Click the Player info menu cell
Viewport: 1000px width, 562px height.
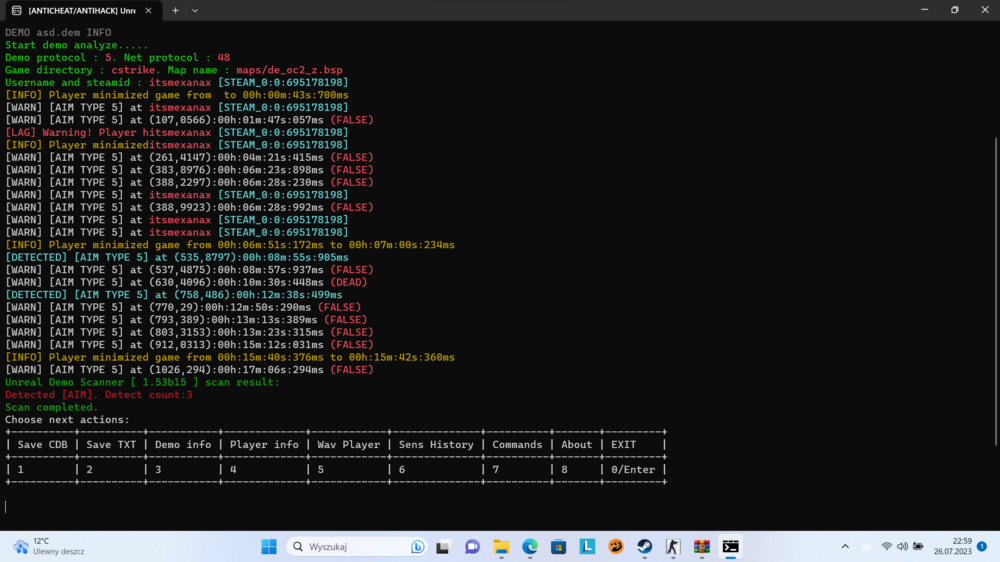[264, 445]
